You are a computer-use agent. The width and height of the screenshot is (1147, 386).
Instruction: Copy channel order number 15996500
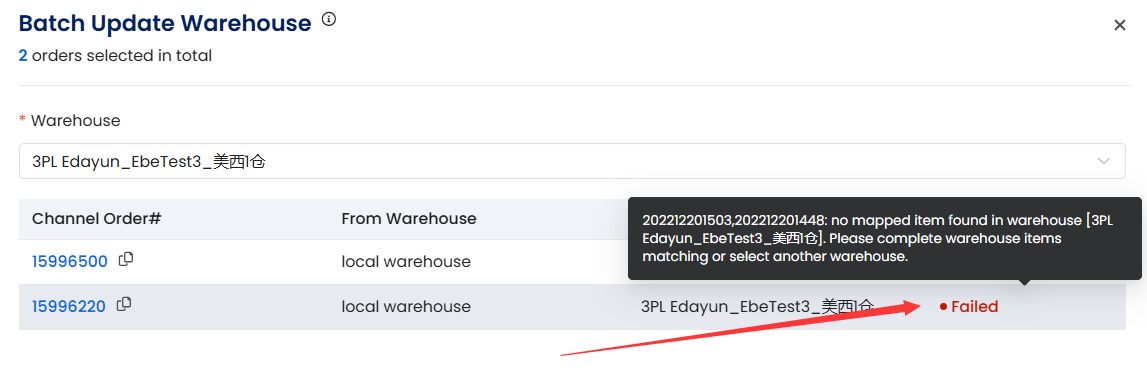[126, 260]
